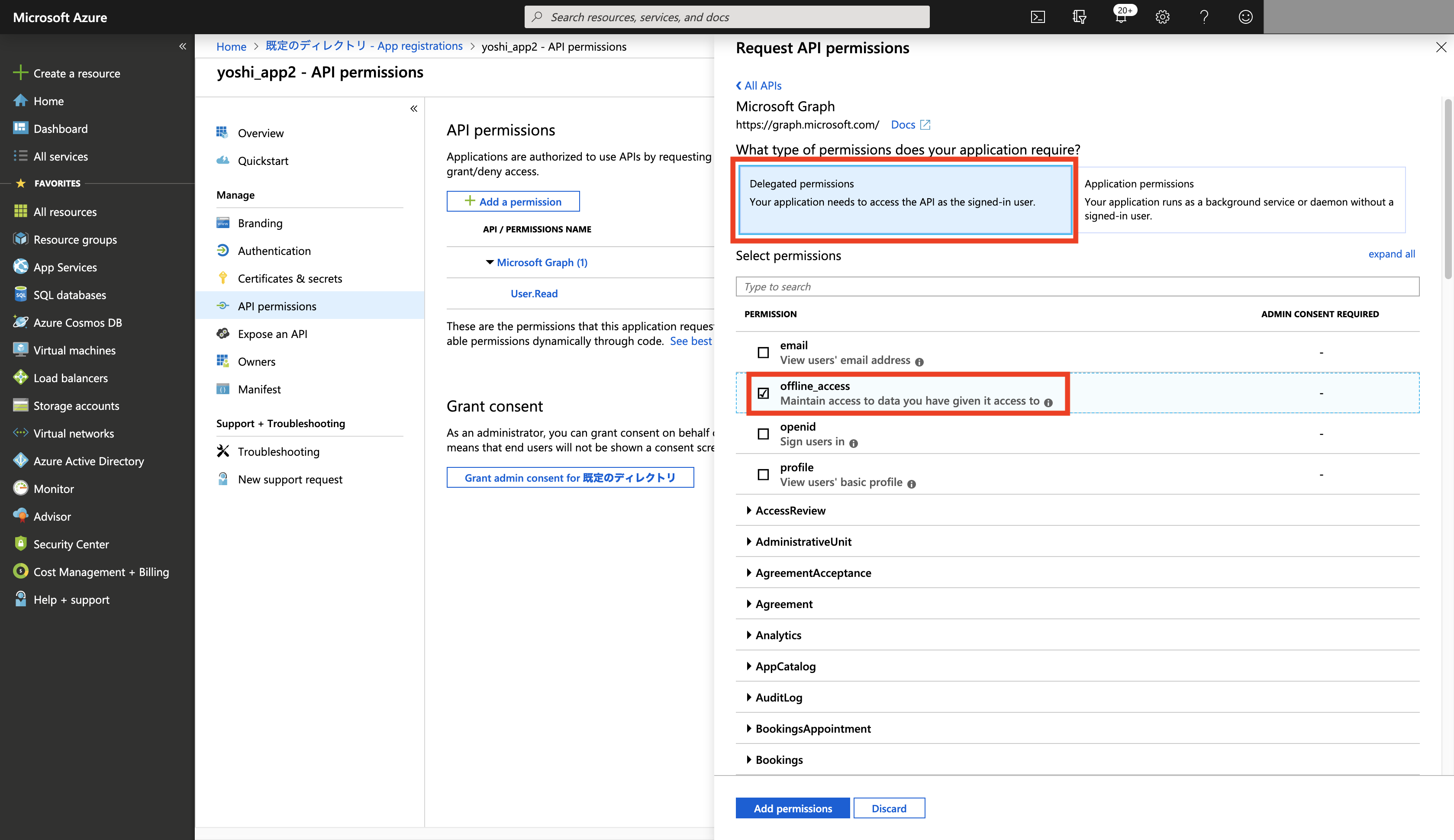This screenshot has width=1454, height=840.
Task: Click the Storage accounts icon
Action: point(21,405)
